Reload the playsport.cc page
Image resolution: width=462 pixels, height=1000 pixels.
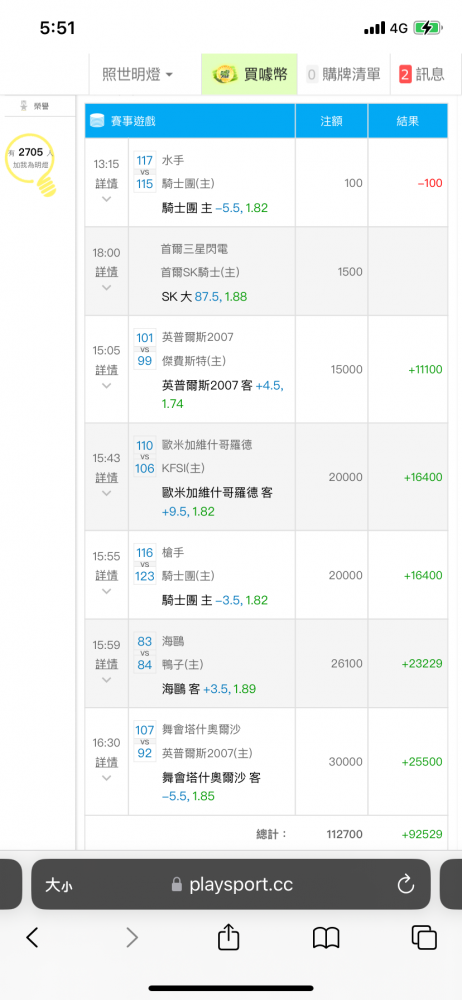pos(406,885)
